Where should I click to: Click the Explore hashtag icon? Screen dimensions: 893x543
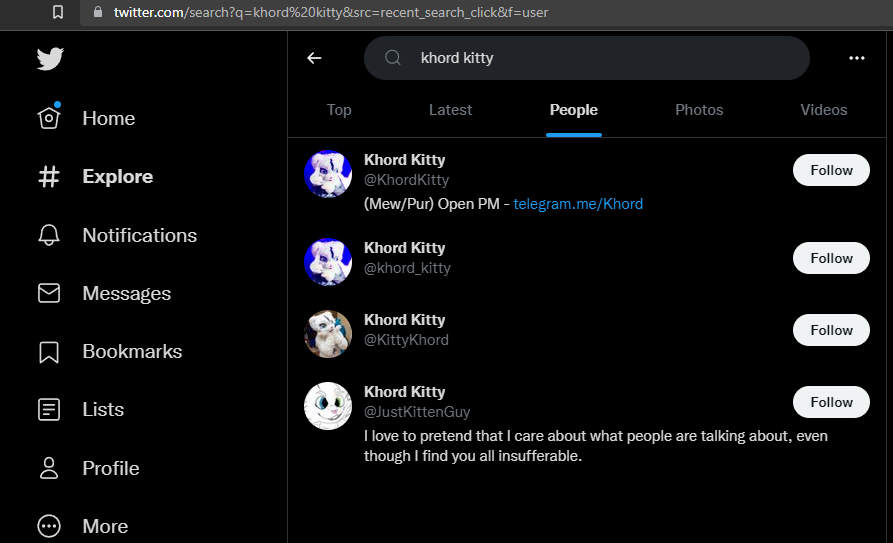tap(49, 177)
